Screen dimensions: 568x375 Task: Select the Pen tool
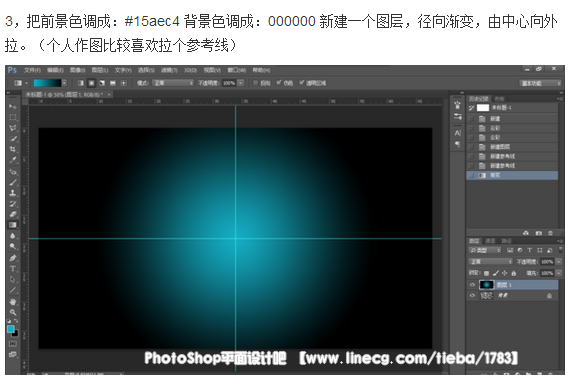point(13,258)
